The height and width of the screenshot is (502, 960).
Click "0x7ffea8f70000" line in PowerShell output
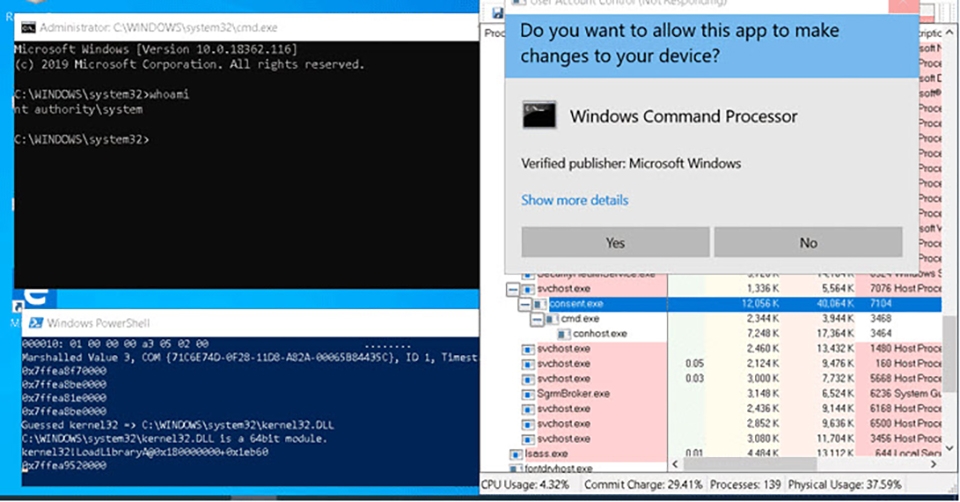pyautogui.click(x=64, y=371)
